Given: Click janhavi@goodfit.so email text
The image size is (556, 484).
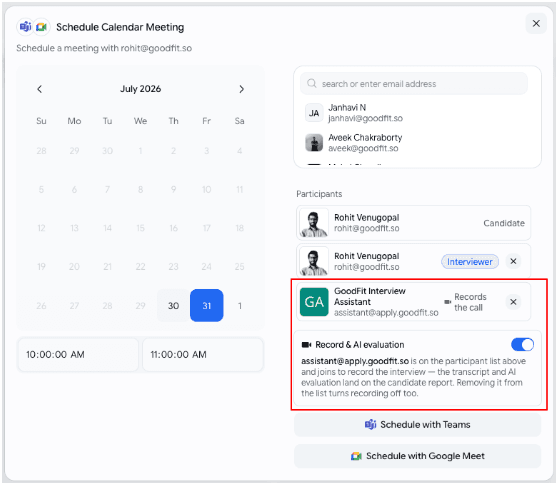Looking at the screenshot, I should 365,118.
